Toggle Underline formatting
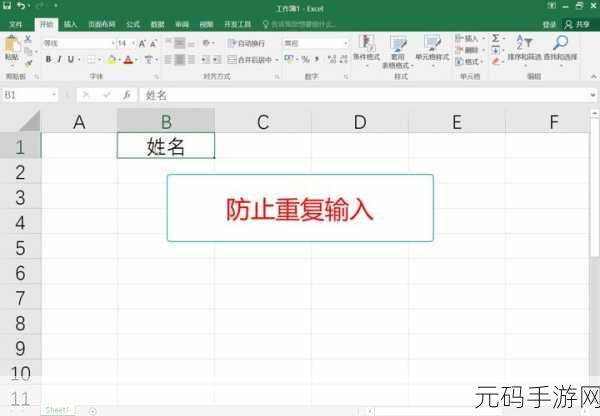Screen dimensions: 600x416 70,60
